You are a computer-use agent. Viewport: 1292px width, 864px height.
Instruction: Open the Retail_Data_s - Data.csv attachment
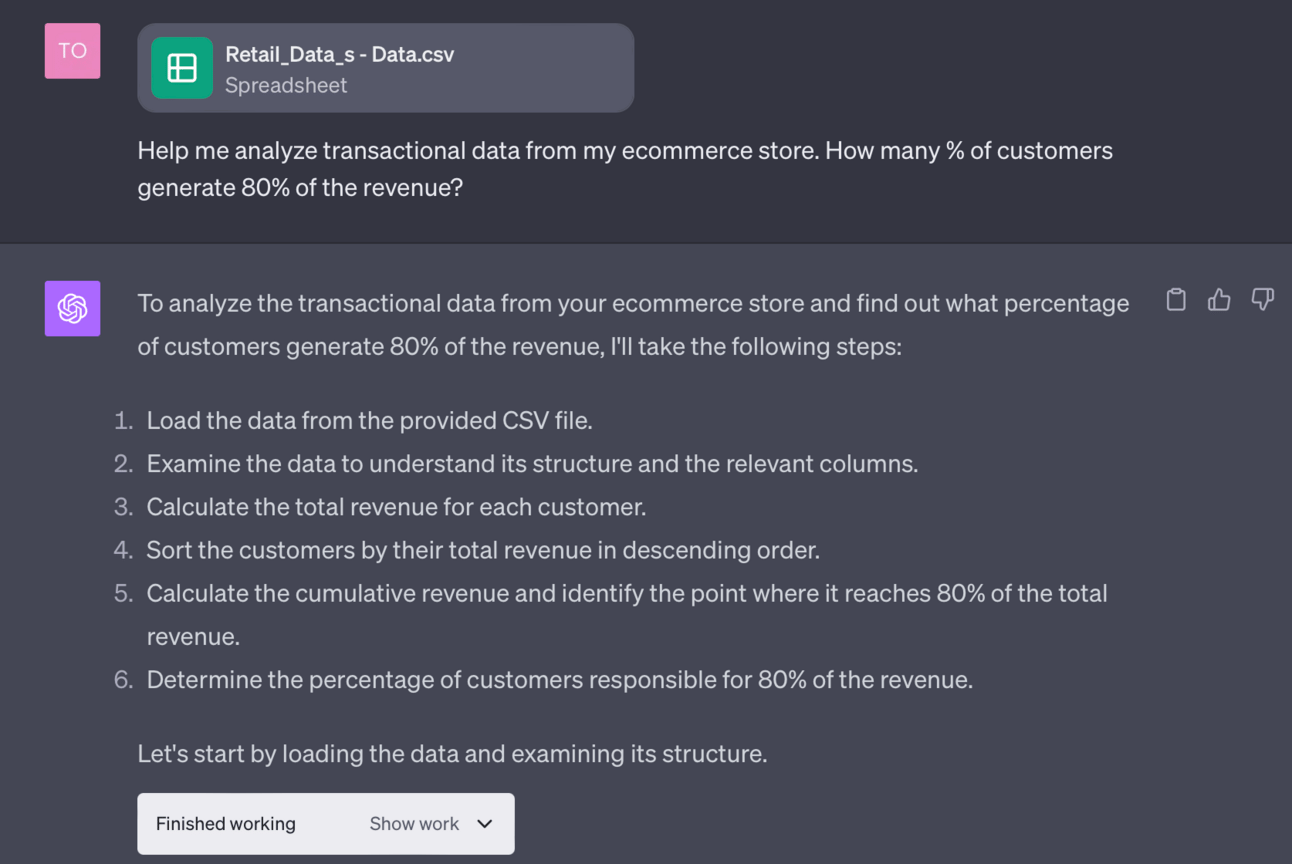coord(339,55)
